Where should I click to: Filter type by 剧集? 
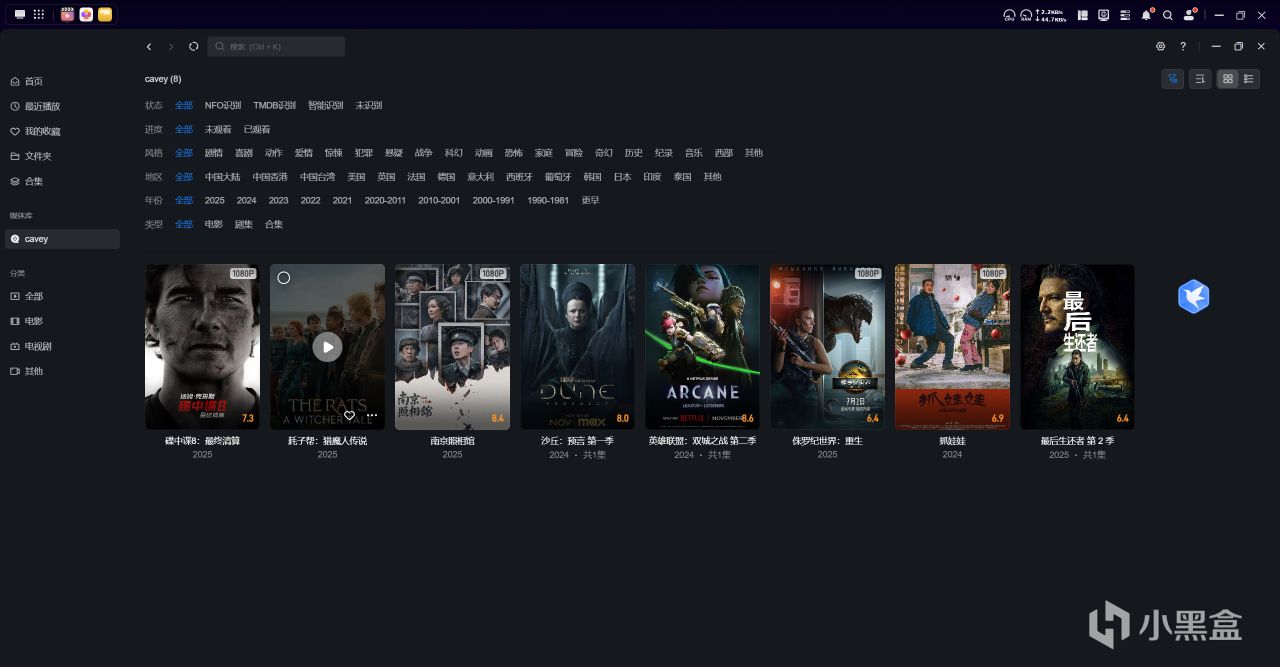[244, 224]
